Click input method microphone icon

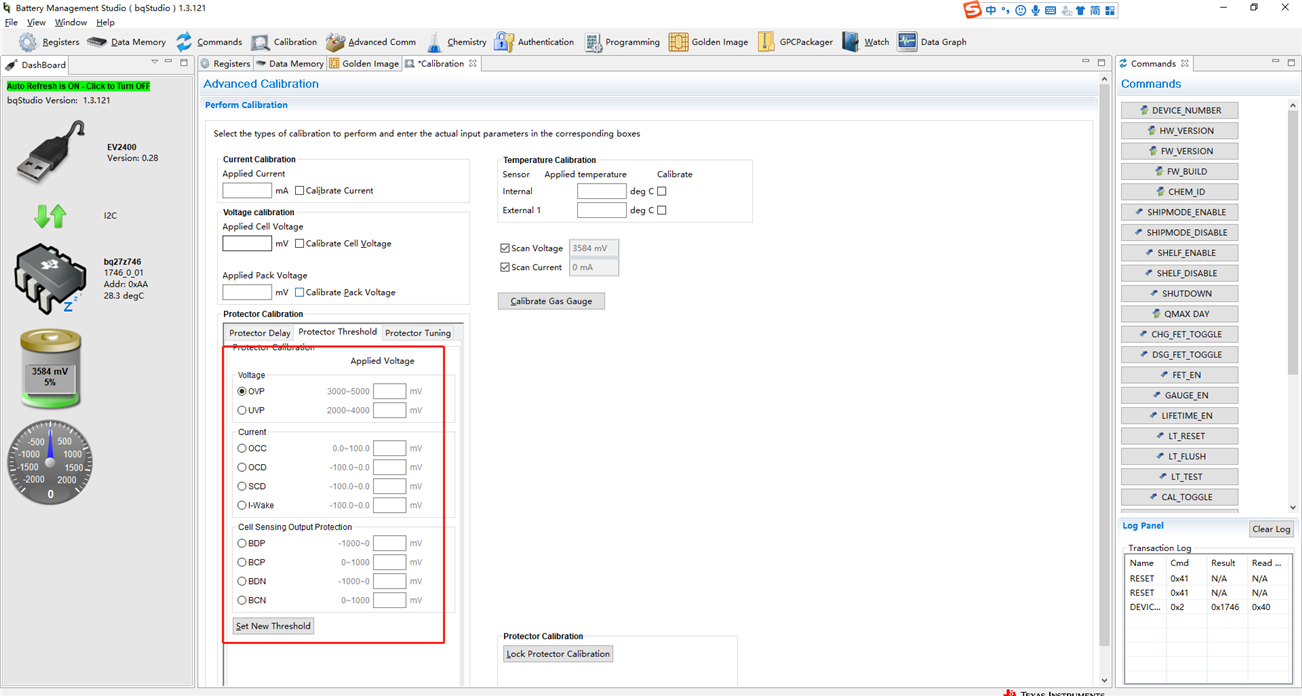point(1035,10)
